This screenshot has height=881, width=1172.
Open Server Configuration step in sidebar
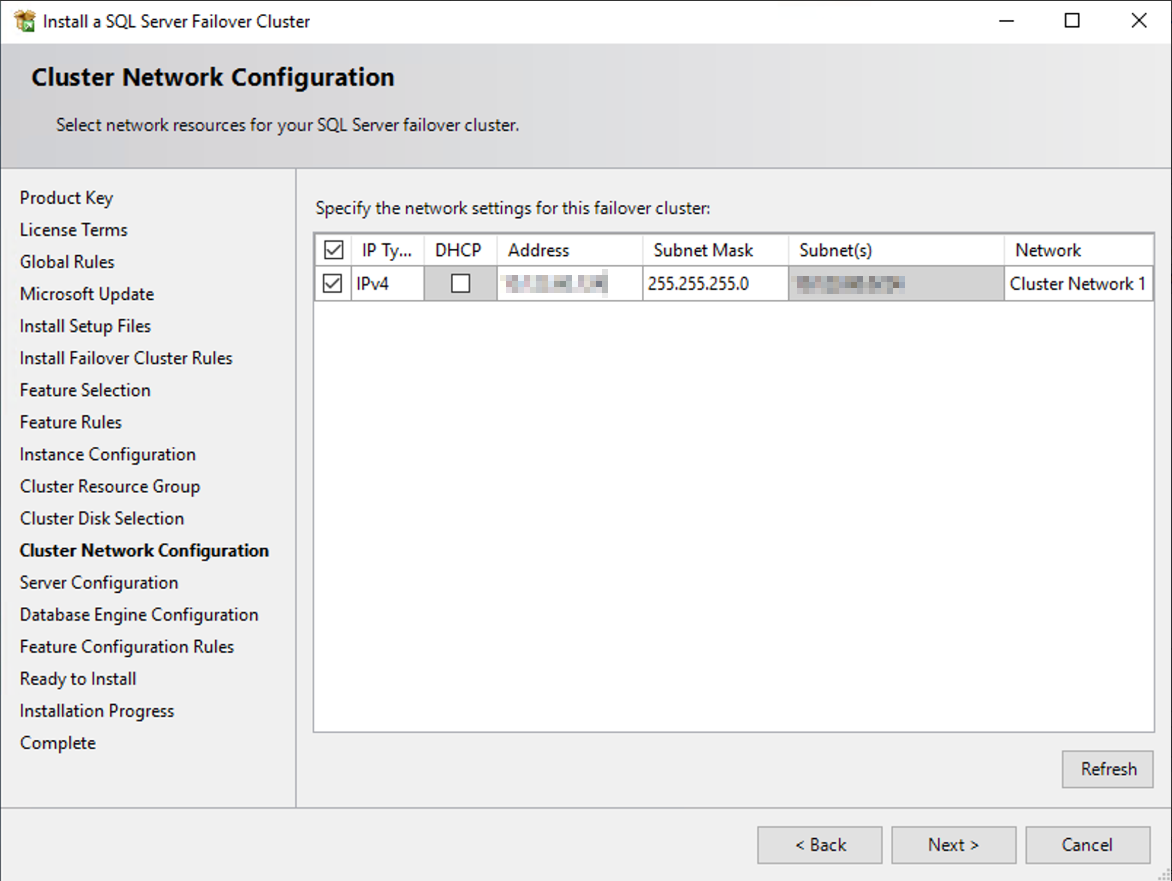(x=99, y=583)
